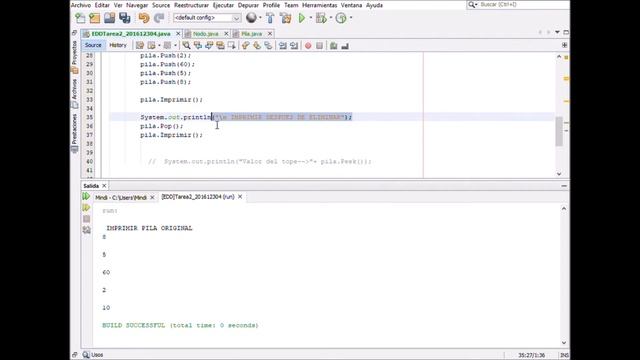Click the red Start Macro Recording icon
This screenshot has width=640, height=360.
308,46
